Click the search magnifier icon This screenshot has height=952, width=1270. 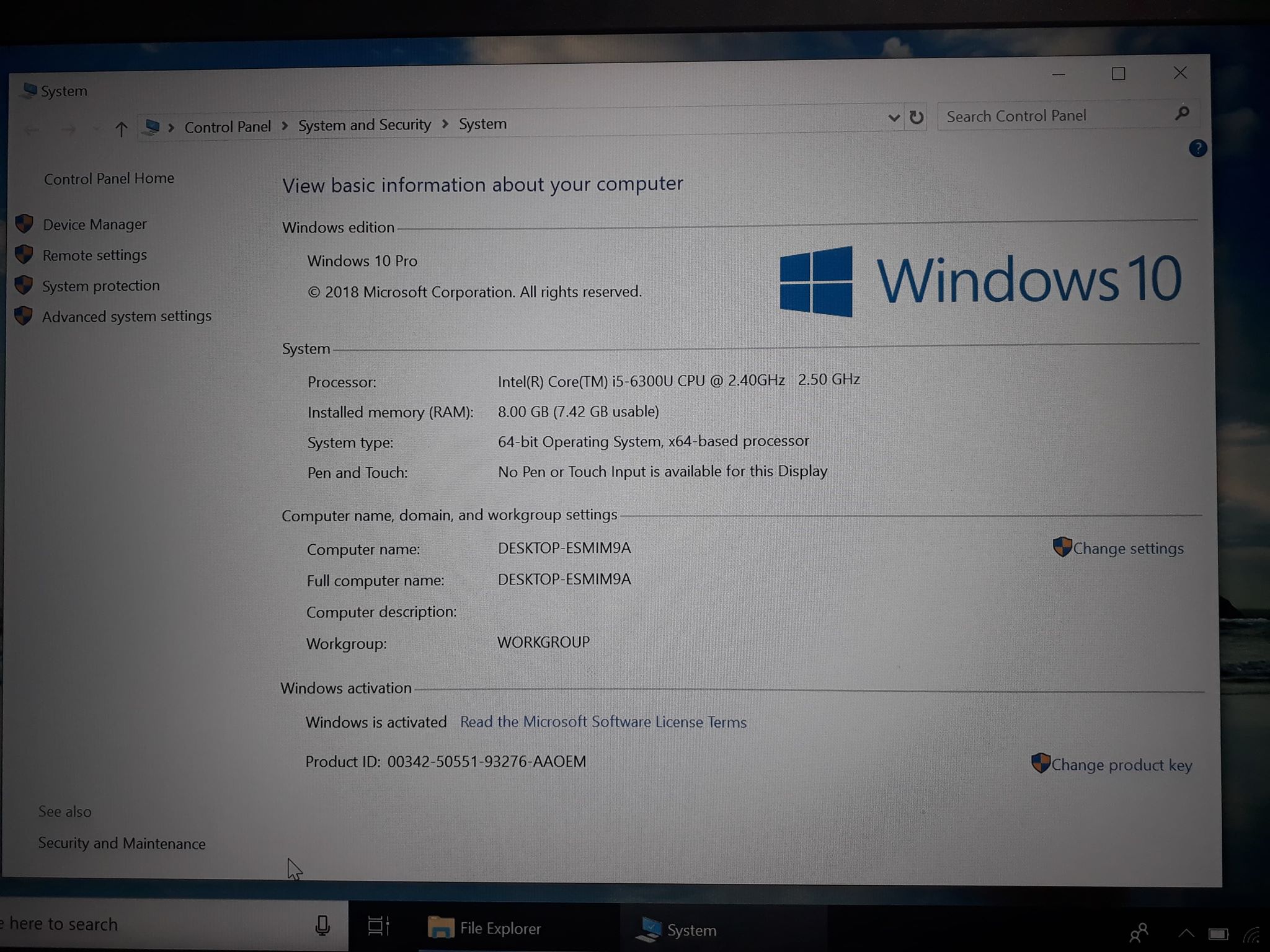pos(1182,113)
